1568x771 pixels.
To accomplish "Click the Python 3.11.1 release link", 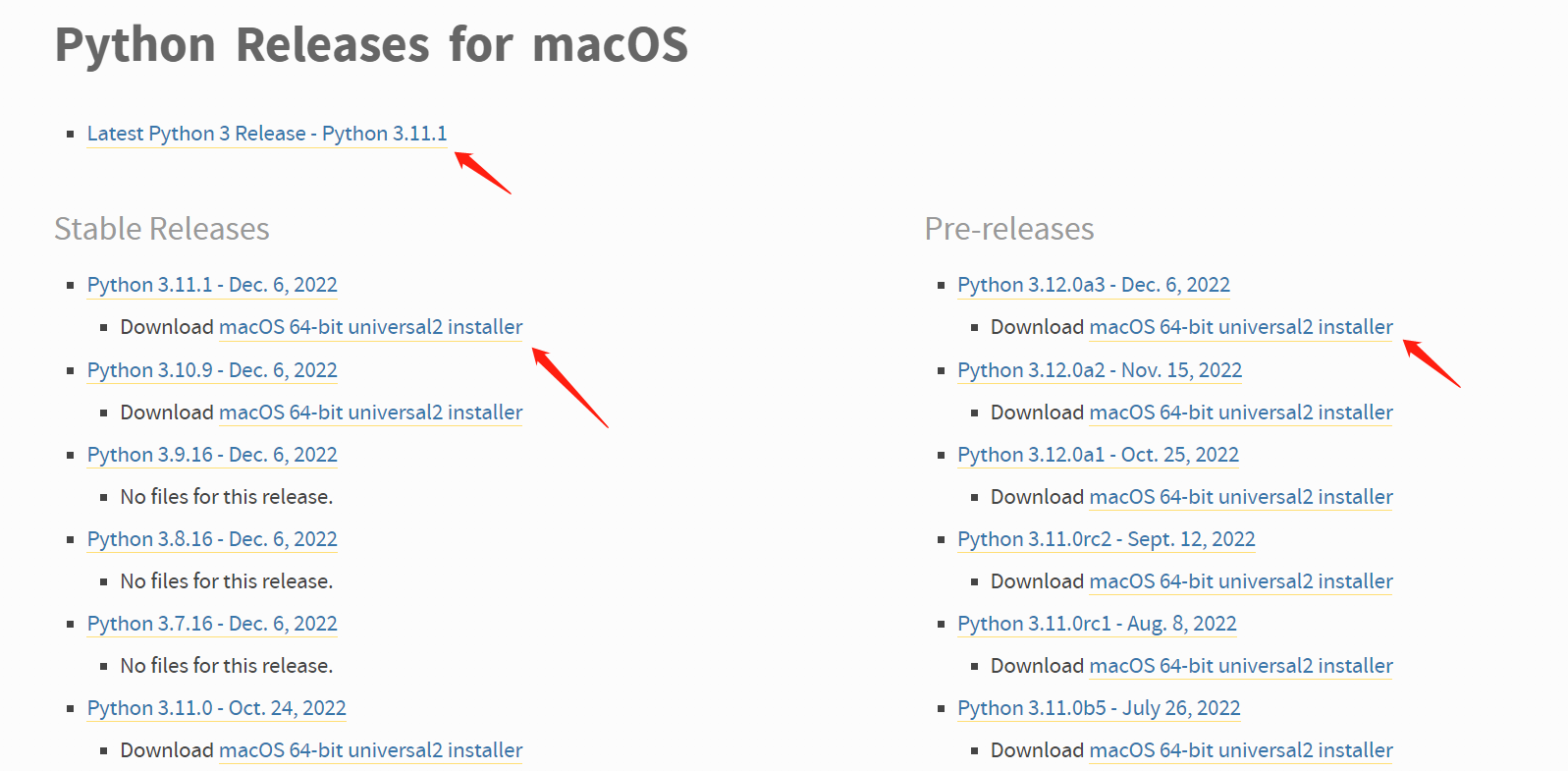I will coord(212,285).
